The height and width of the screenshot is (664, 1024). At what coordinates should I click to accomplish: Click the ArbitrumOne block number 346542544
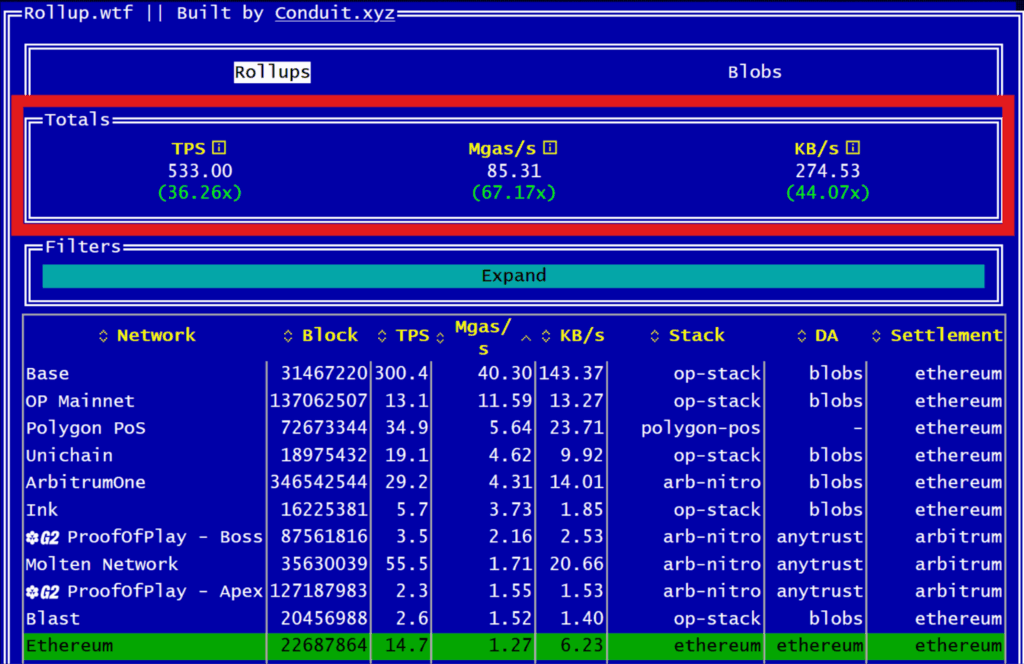click(x=319, y=482)
